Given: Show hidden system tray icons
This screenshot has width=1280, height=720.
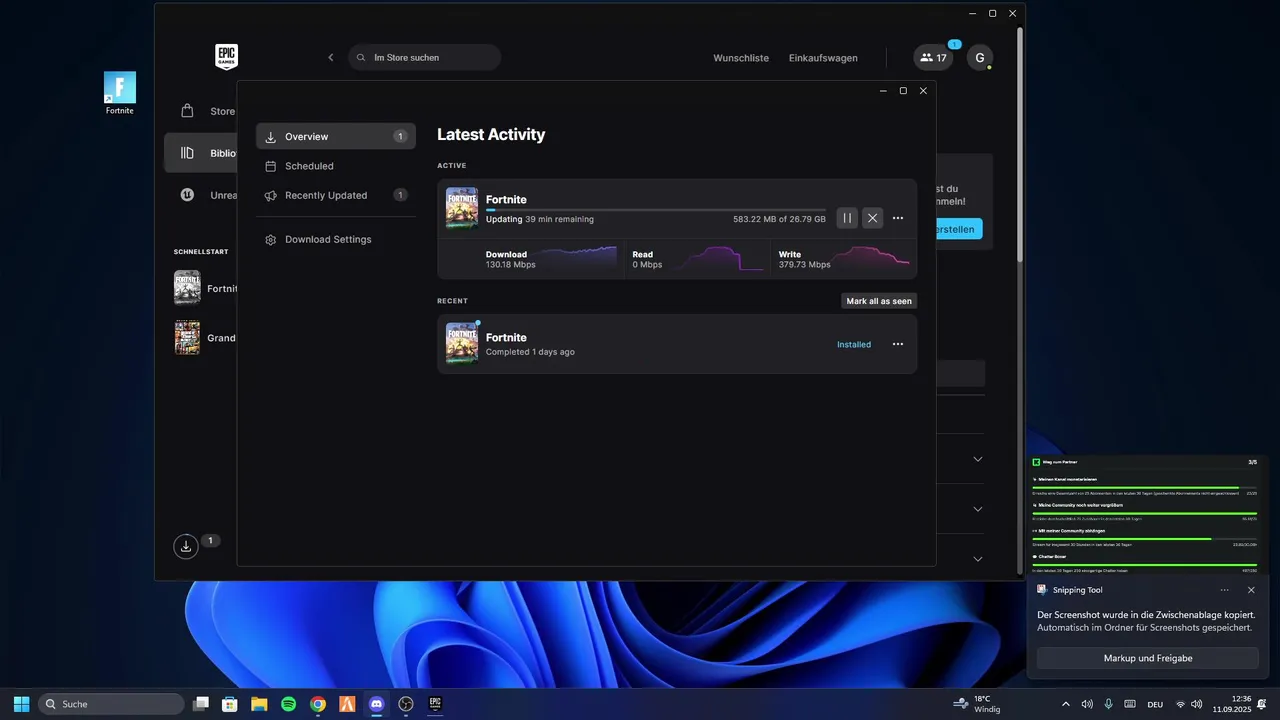Looking at the screenshot, I should tap(1065, 704).
